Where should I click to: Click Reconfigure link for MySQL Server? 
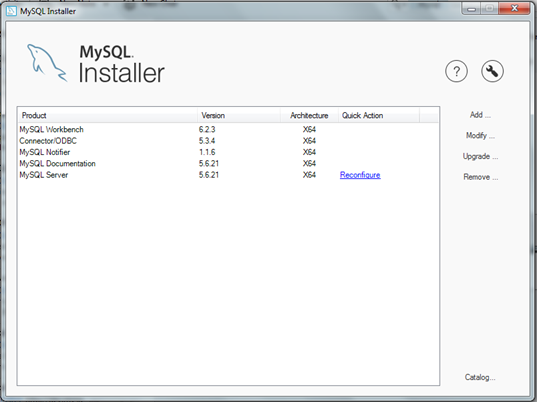coord(360,175)
